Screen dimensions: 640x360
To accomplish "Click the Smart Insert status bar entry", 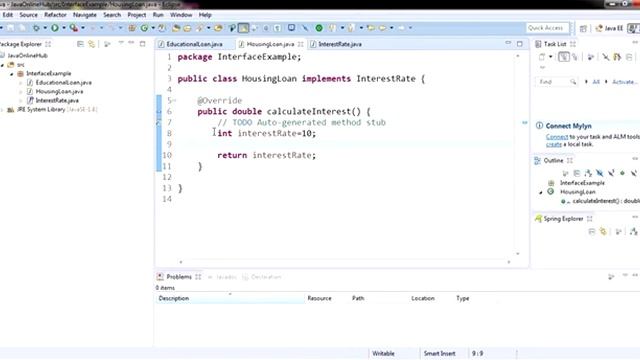I will pos(439,353).
